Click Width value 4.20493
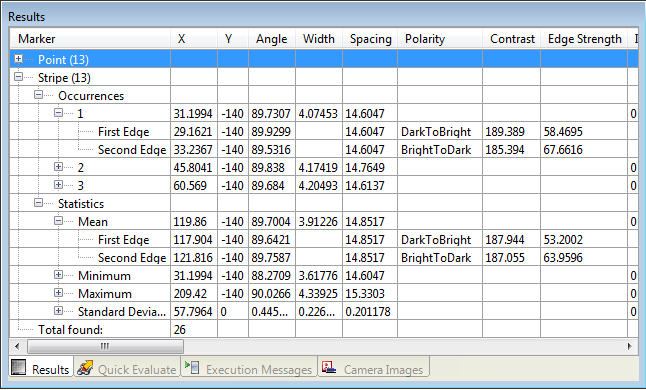 coord(318,186)
